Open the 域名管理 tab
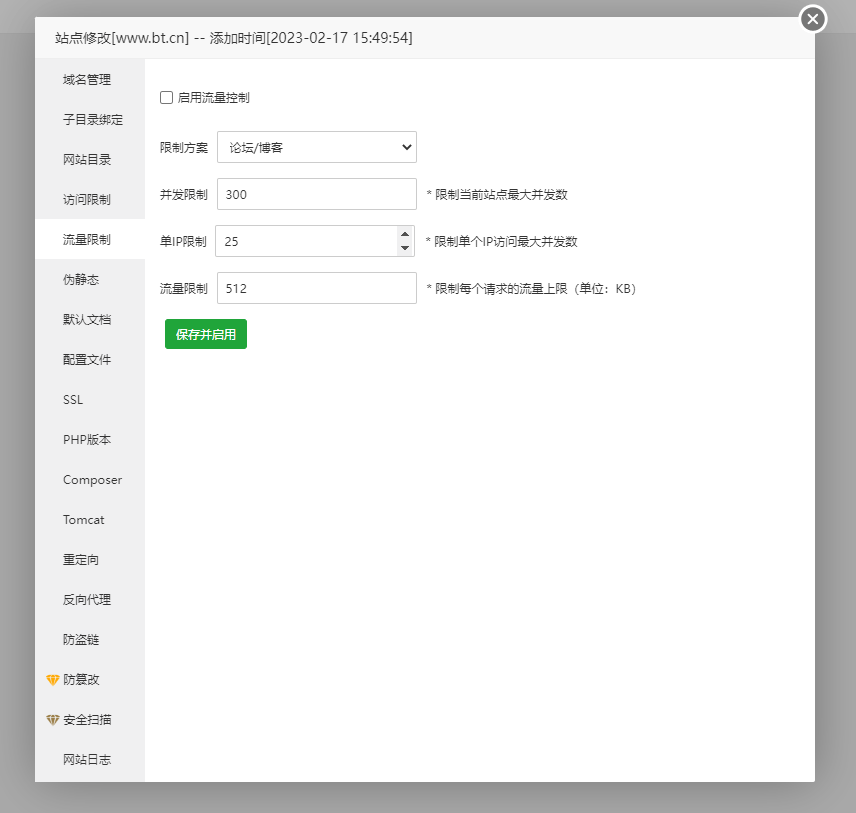 coord(87,80)
